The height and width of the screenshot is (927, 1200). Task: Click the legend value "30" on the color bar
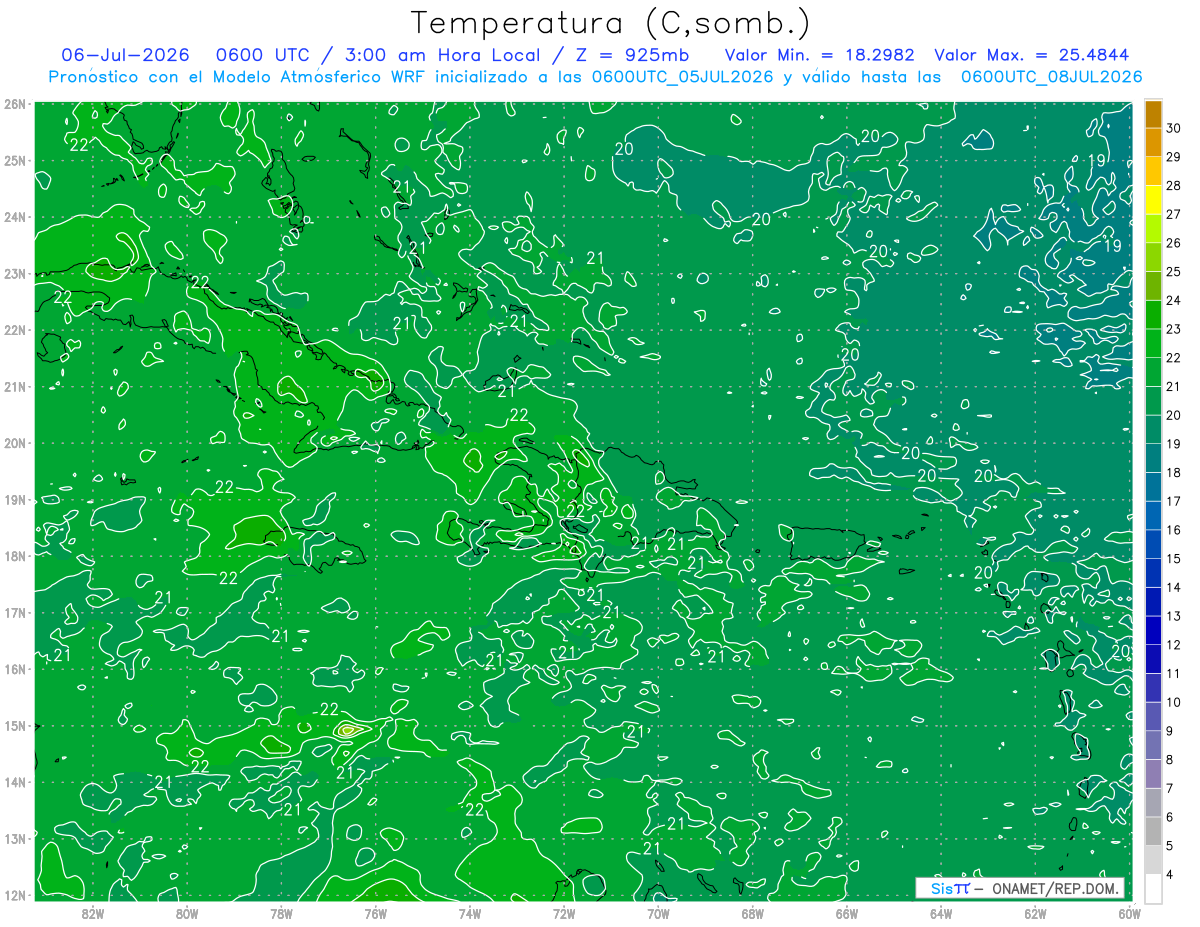(1174, 128)
